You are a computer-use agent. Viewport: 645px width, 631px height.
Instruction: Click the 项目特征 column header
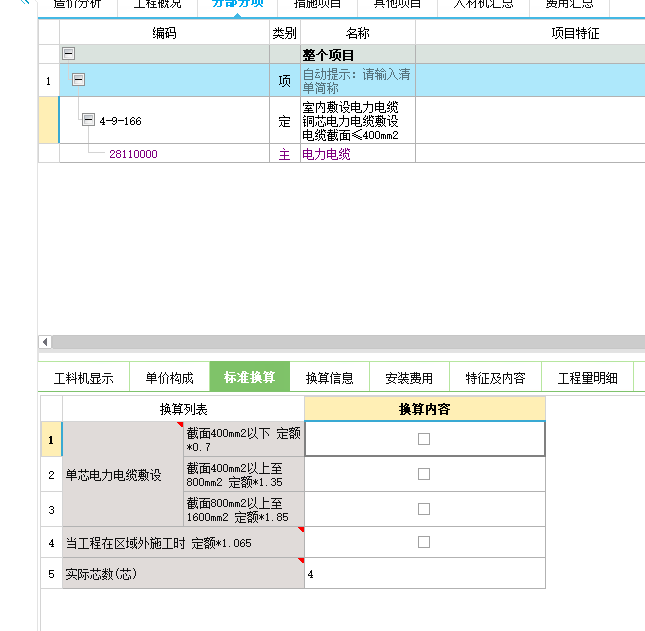tap(575, 32)
